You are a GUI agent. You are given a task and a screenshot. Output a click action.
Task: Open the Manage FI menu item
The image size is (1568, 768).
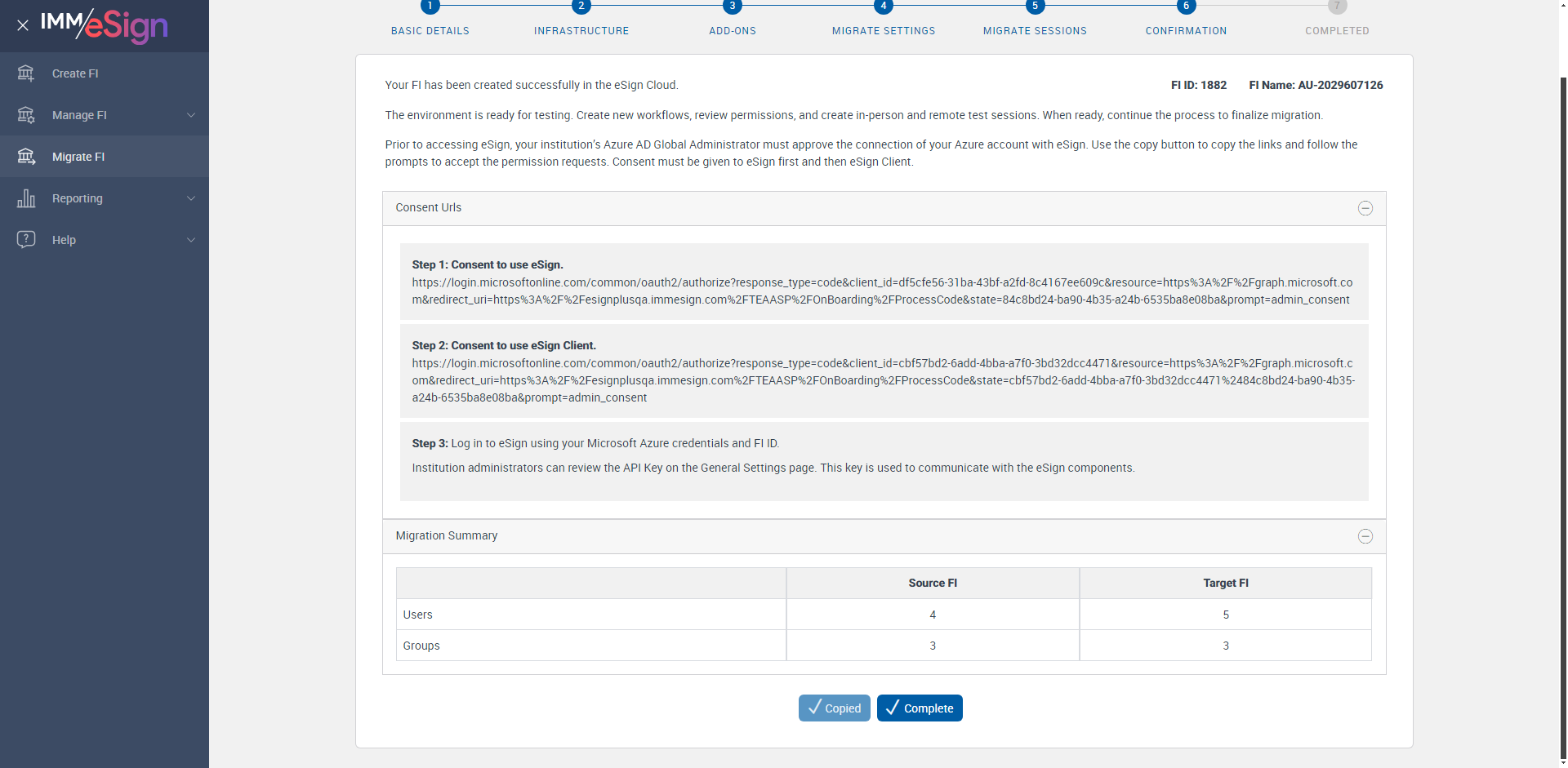coord(105,115)
